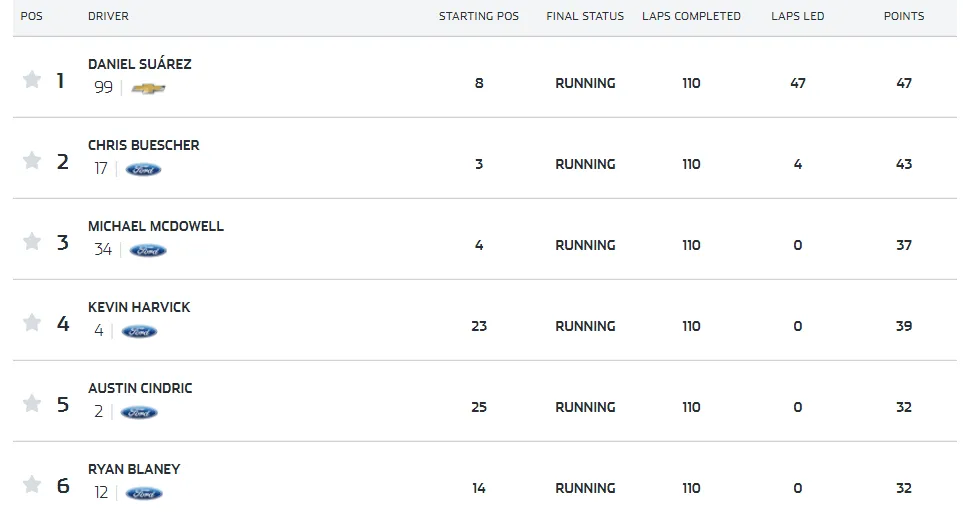
Task: Click the favorite star beside Ryan Blaney
Action: click(32, 485)
